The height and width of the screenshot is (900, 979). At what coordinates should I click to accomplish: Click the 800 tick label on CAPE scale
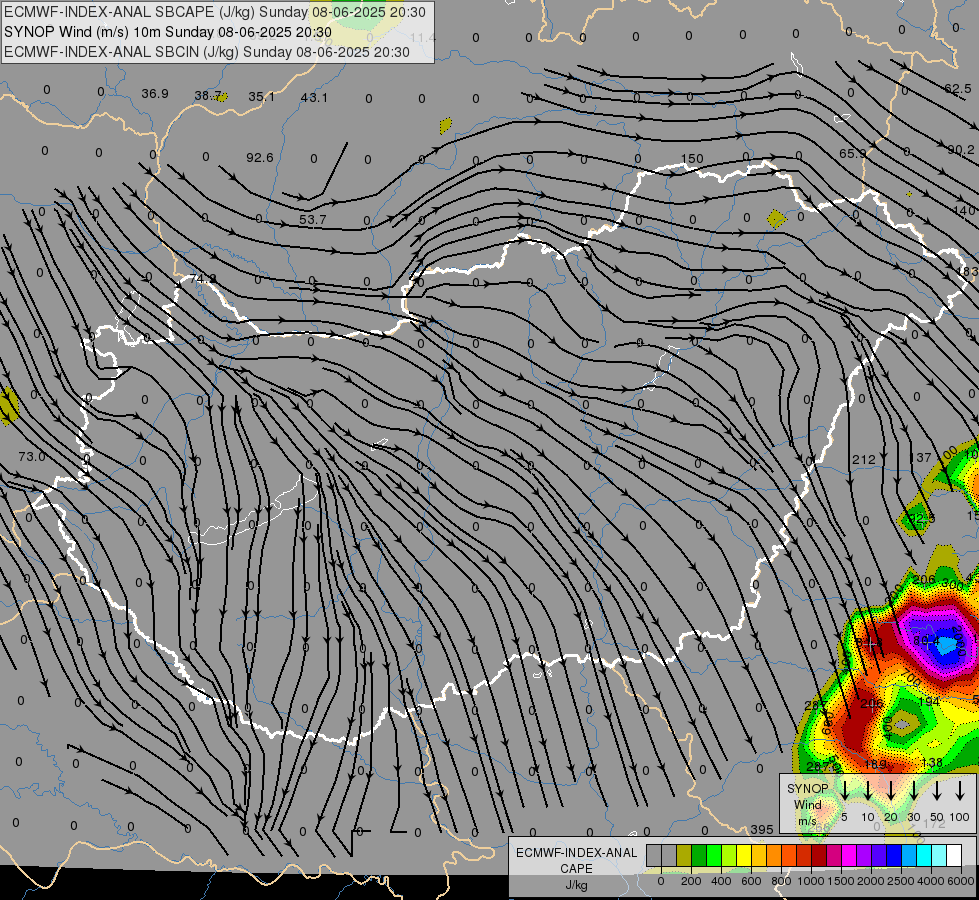(781, 881)
